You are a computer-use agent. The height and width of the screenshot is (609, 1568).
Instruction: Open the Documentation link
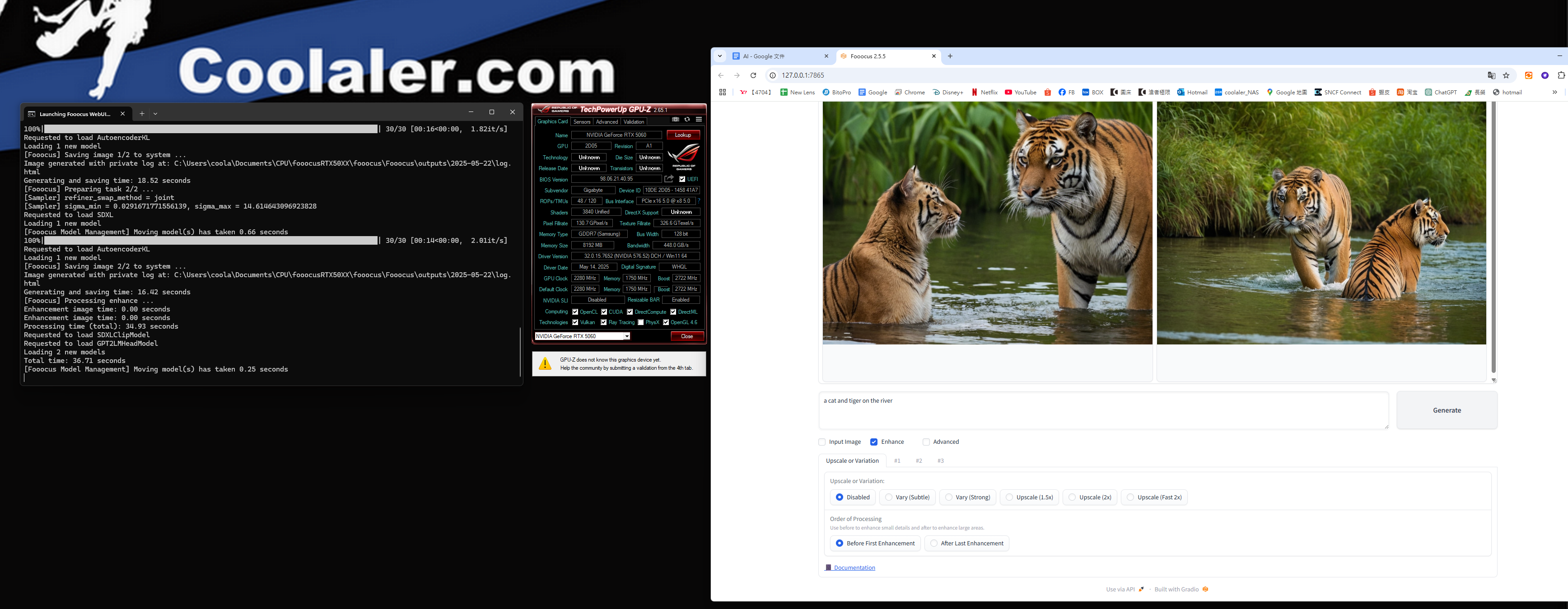coord(850,567)
